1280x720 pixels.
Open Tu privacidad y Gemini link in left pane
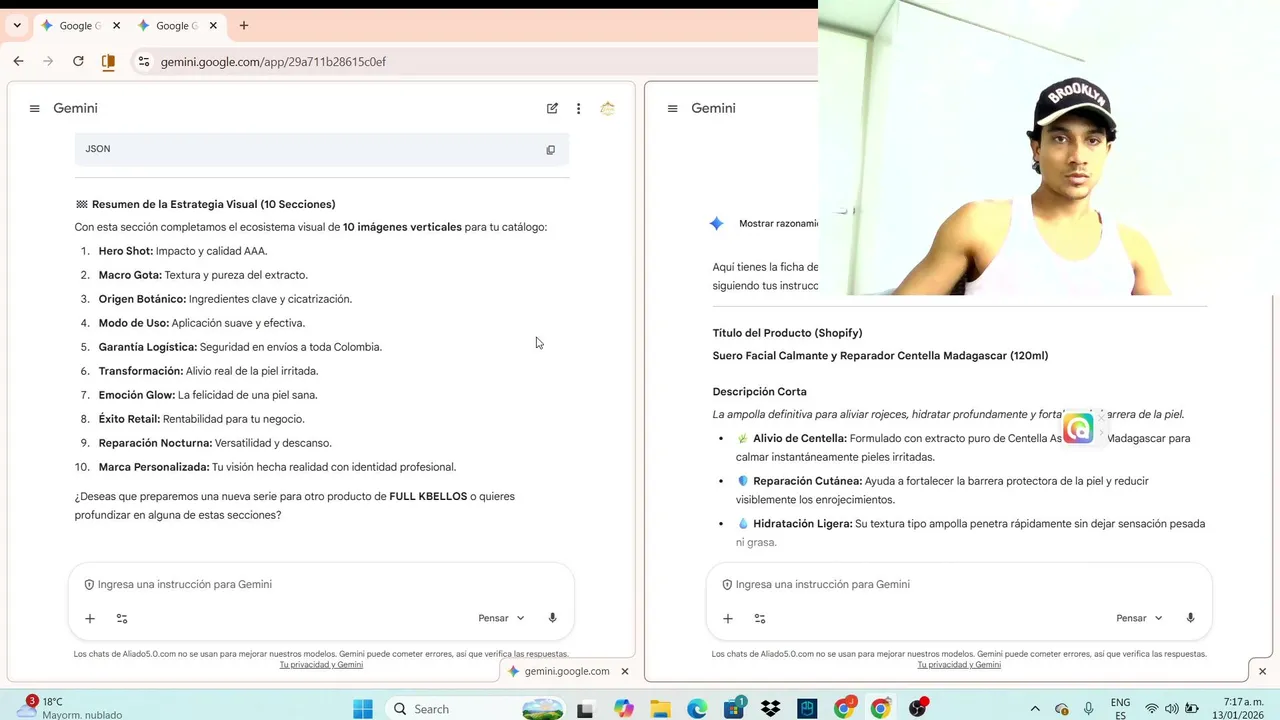click(321, 665)
